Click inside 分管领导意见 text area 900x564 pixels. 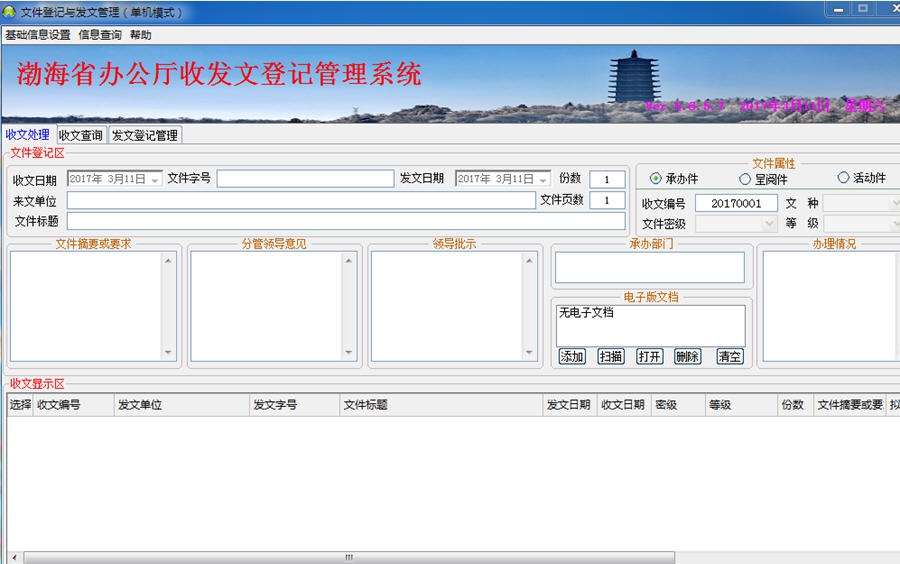tap(267, 306)
